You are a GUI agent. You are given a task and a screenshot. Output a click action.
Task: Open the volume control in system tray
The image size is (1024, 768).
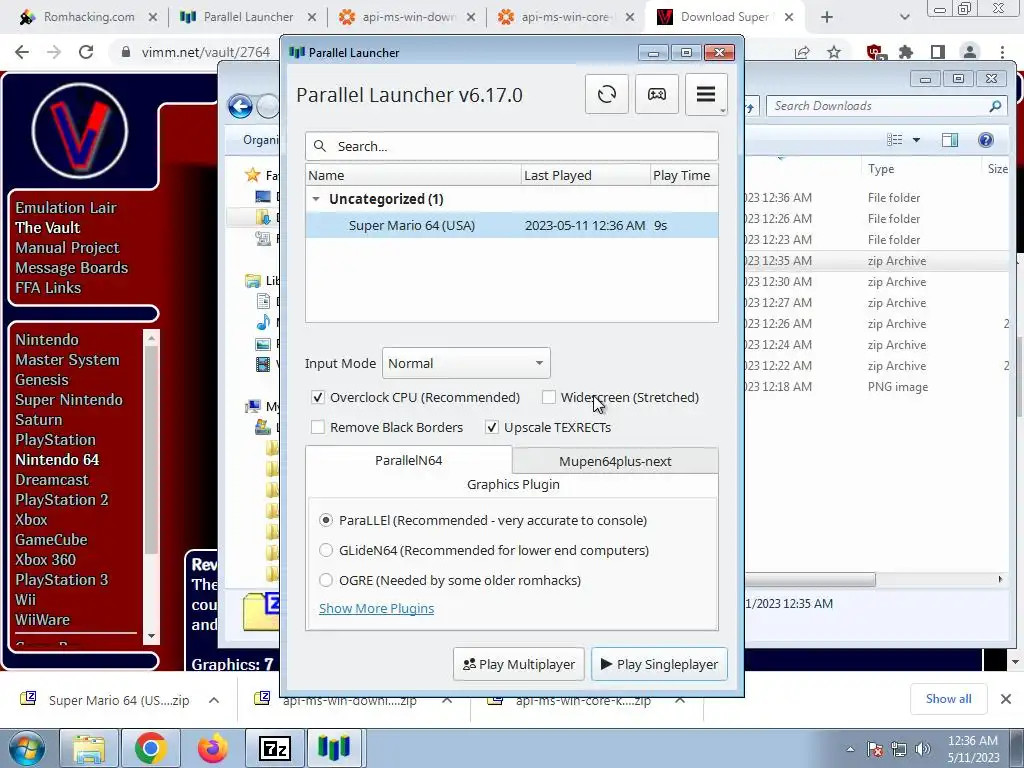[x=923, y=749]
